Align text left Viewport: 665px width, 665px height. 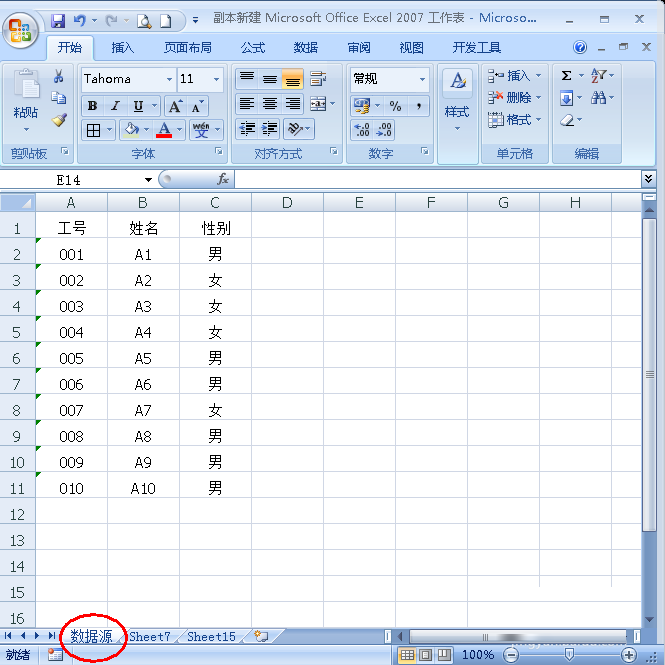247,104
